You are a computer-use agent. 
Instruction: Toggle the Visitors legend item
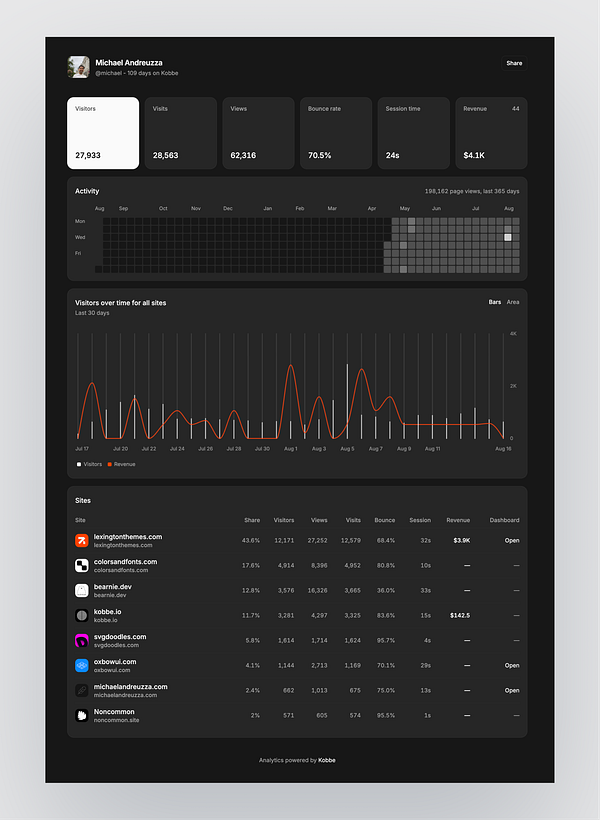pos(89,464)
